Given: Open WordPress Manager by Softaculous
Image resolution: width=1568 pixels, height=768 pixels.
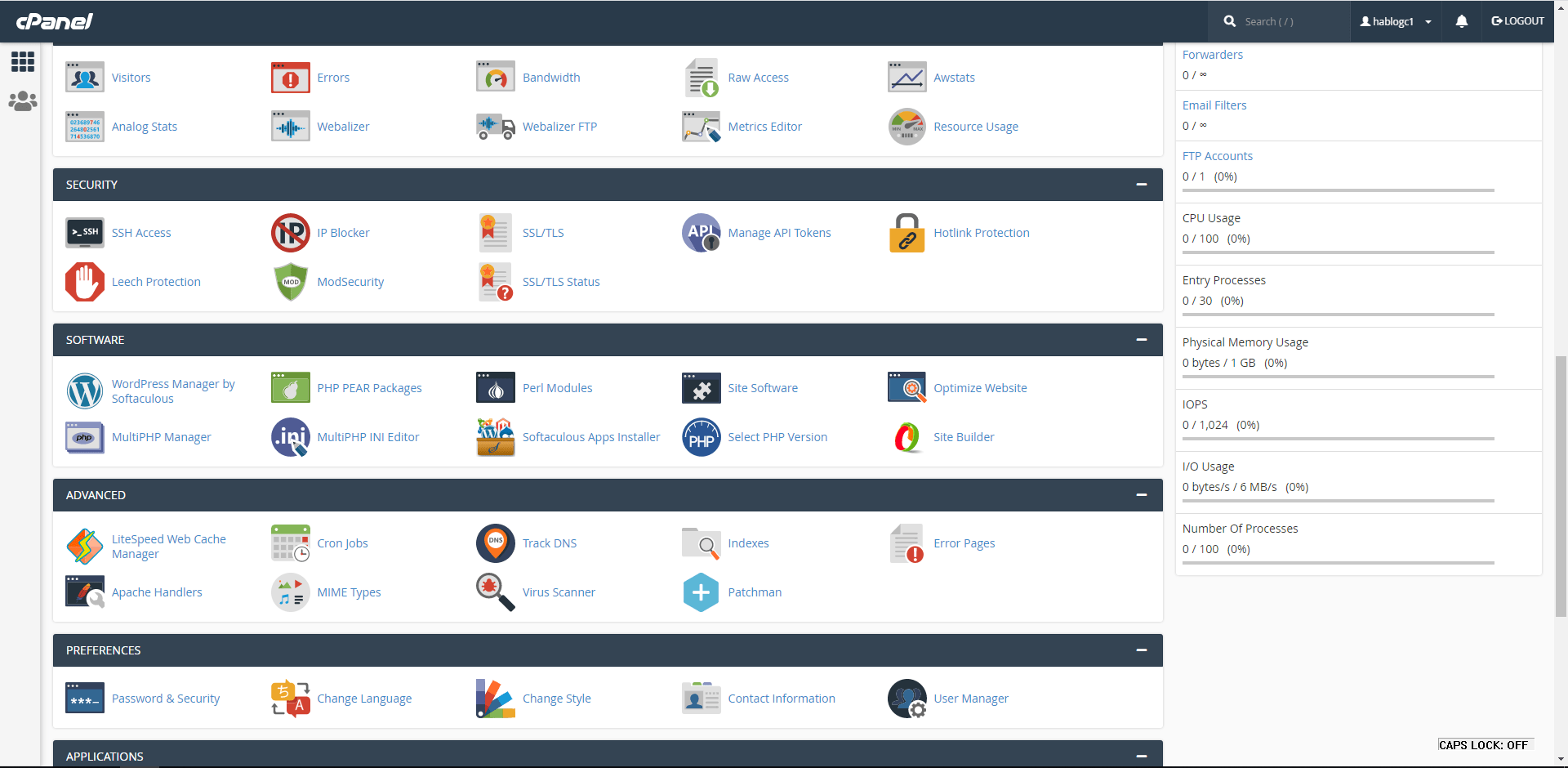Looking at the screenshot, I should [x=173, y=391].
